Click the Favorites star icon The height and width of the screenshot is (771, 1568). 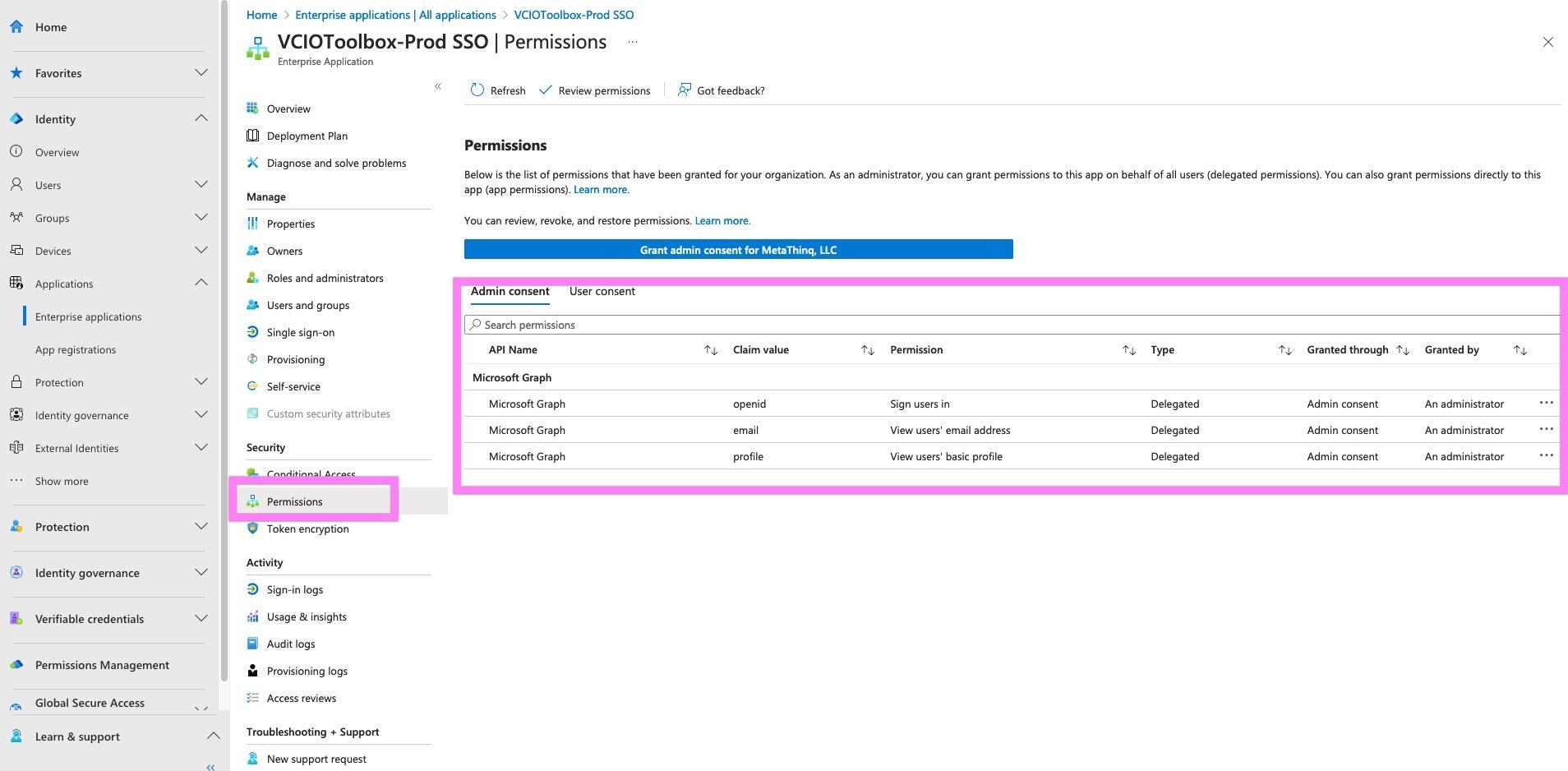(x=16, y=73)
